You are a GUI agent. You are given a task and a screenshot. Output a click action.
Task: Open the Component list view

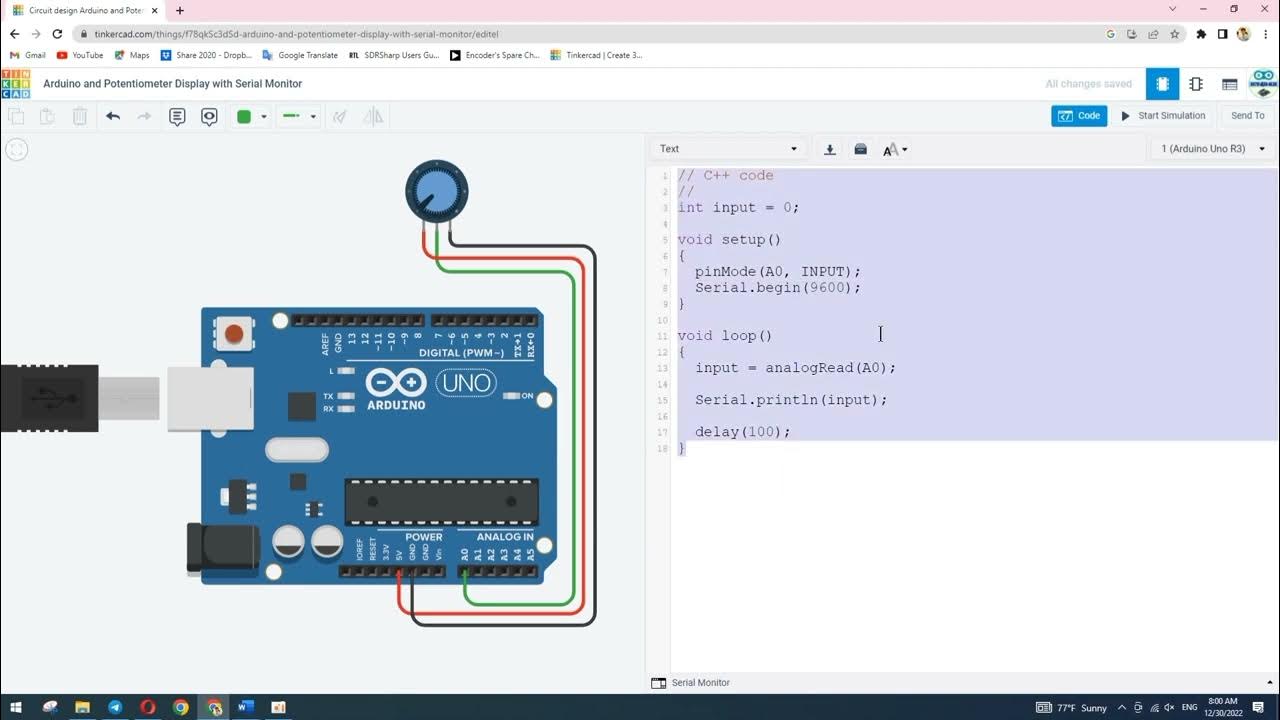(1230, 84)
